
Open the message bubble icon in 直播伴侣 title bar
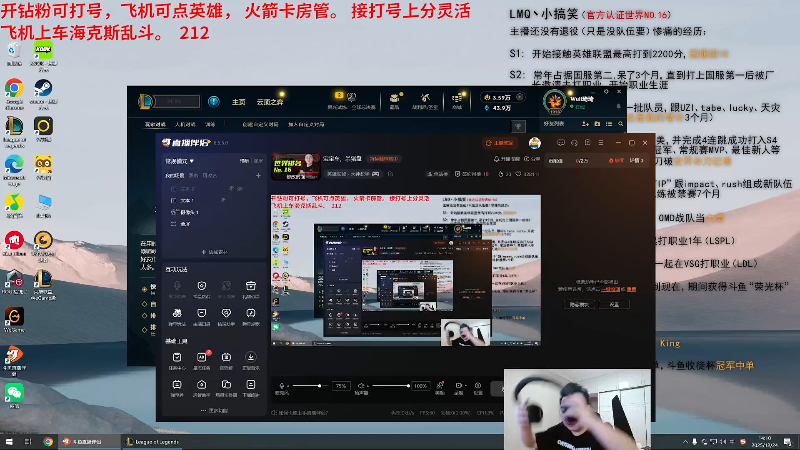pyautogui.click(x=561, y=143)
